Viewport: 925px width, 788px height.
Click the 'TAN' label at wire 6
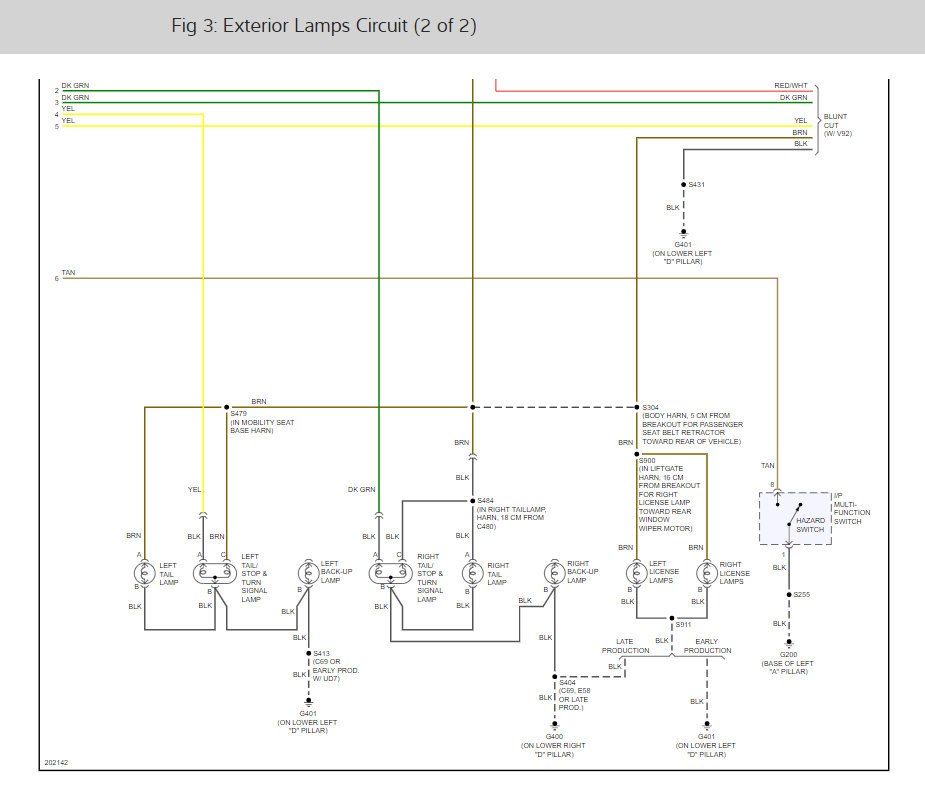pyautogui.click(x=68, y=272)
